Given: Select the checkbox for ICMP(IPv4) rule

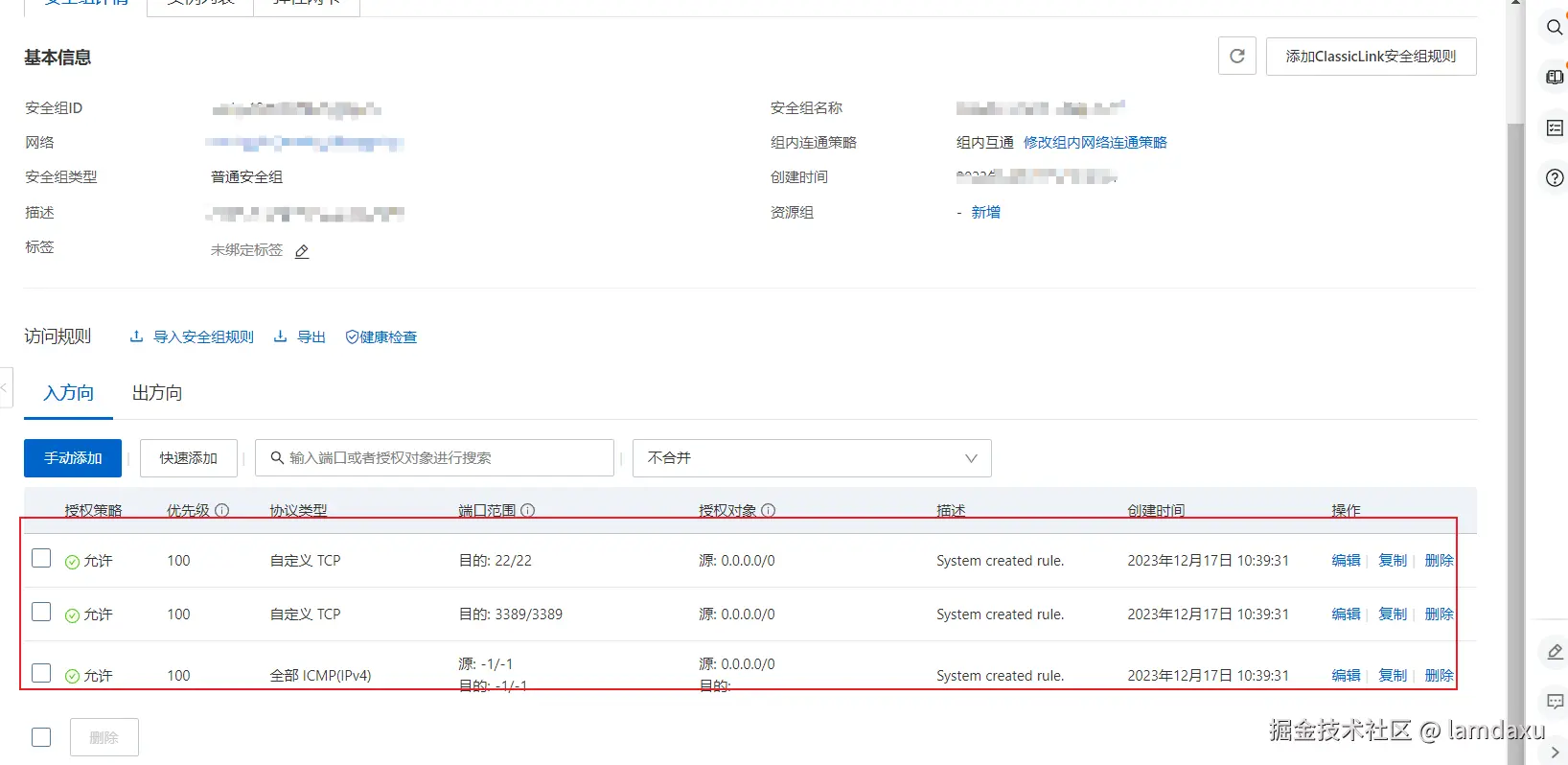Looking at the screenshot, I should 41,673.
